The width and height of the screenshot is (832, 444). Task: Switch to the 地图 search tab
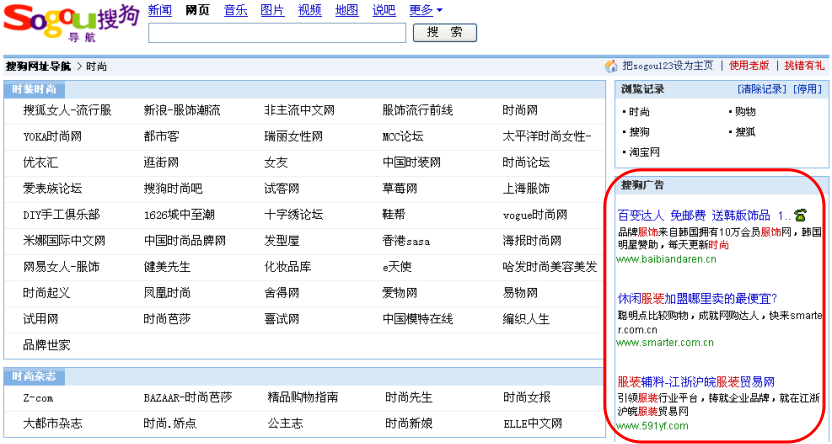pyautogui.click(x=347, y=10)
